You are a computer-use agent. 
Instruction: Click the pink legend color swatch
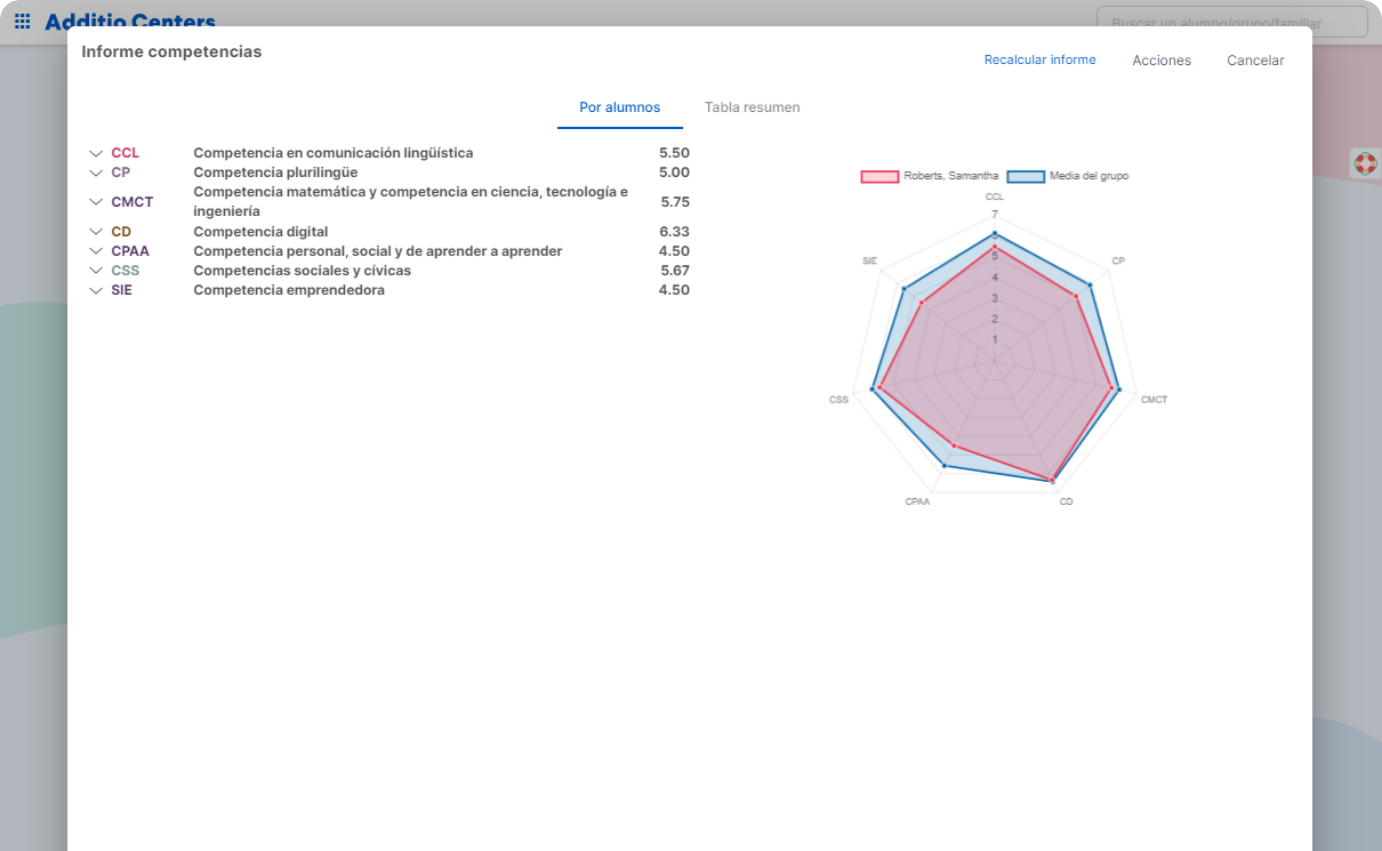point(877,175)
